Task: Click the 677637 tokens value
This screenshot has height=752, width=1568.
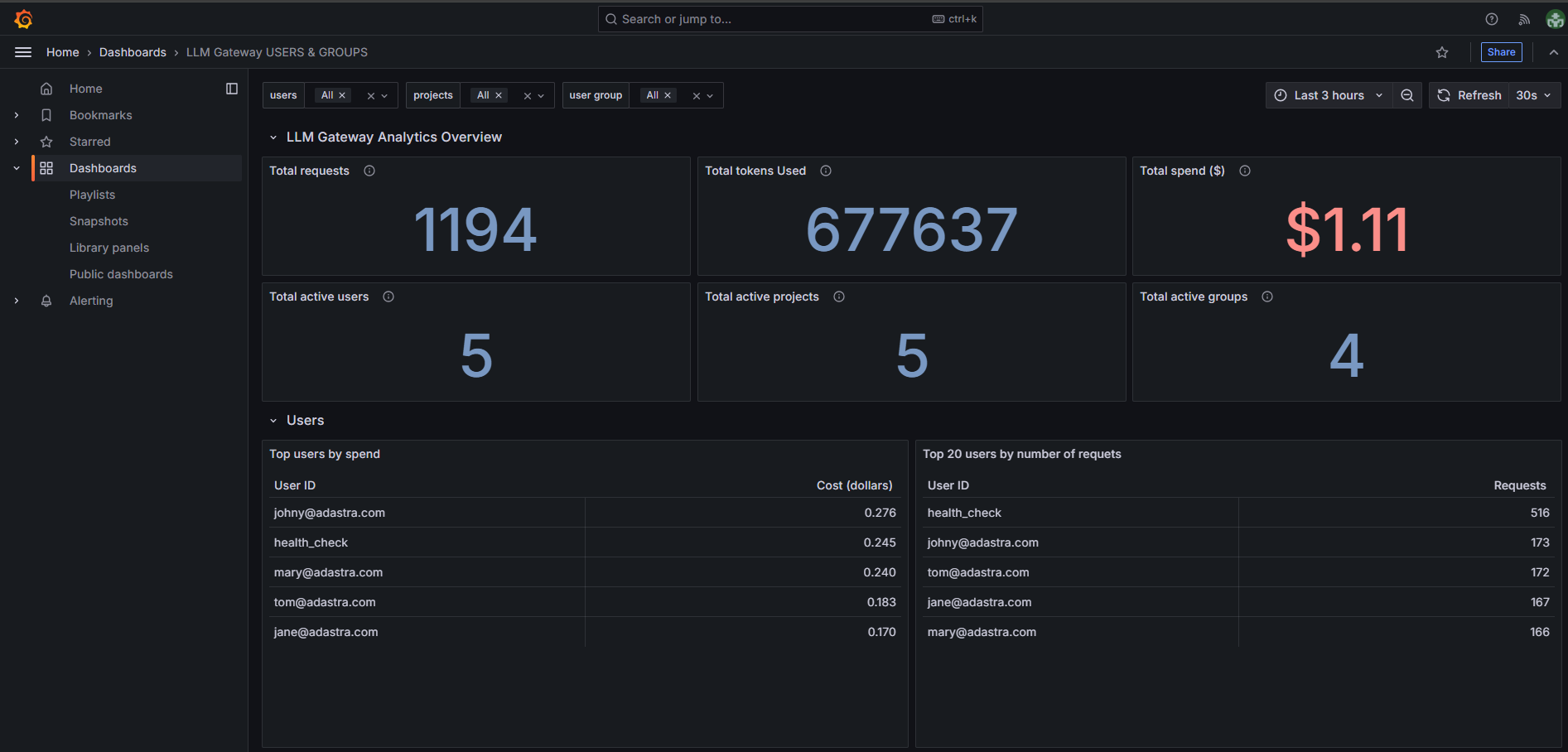Action: point(911,229)
